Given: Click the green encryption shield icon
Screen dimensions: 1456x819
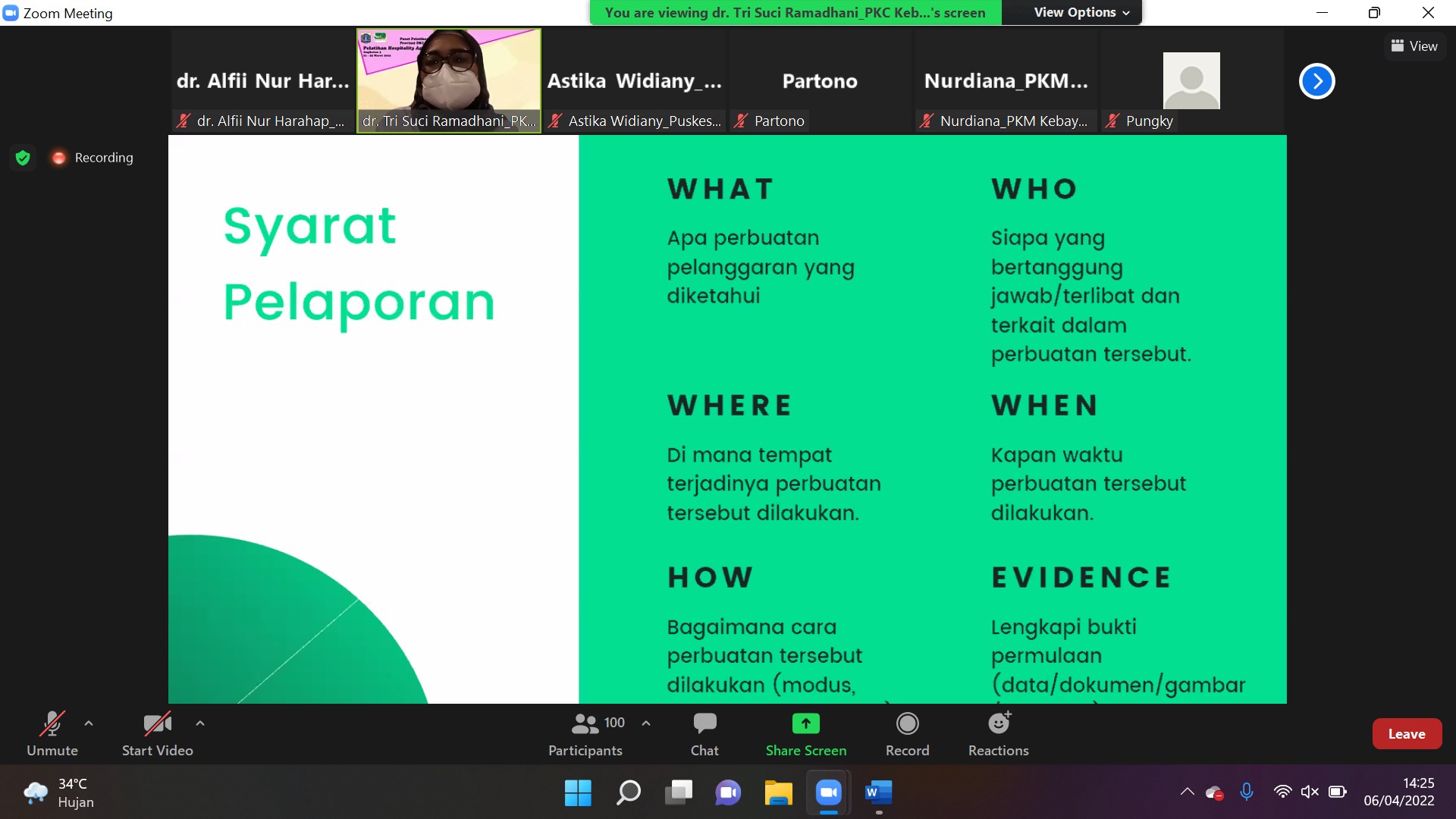Looking at the screenshot, I should 23,158.
